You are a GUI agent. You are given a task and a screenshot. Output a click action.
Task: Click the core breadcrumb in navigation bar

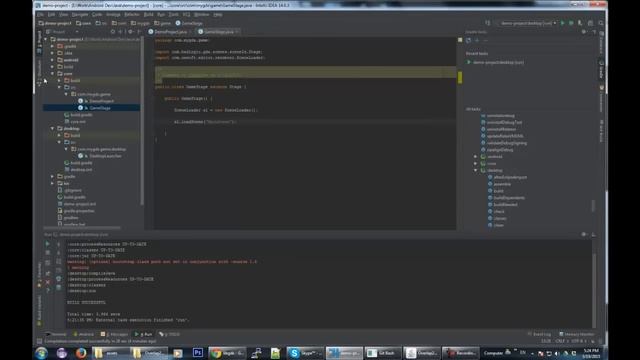pyautogui.click(x=84, y=23)
